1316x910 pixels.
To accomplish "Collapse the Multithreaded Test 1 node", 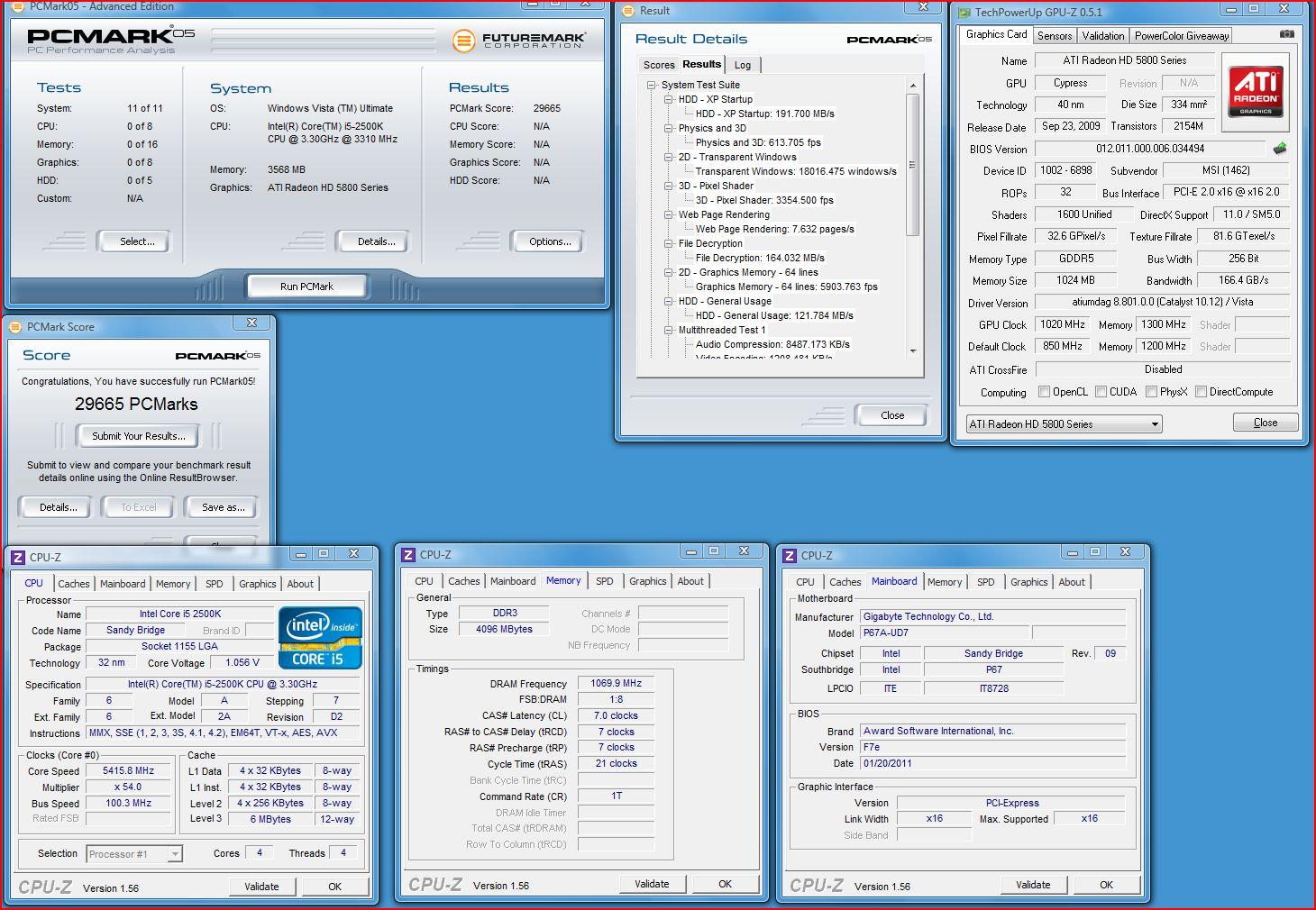I will tap(669, 330).
